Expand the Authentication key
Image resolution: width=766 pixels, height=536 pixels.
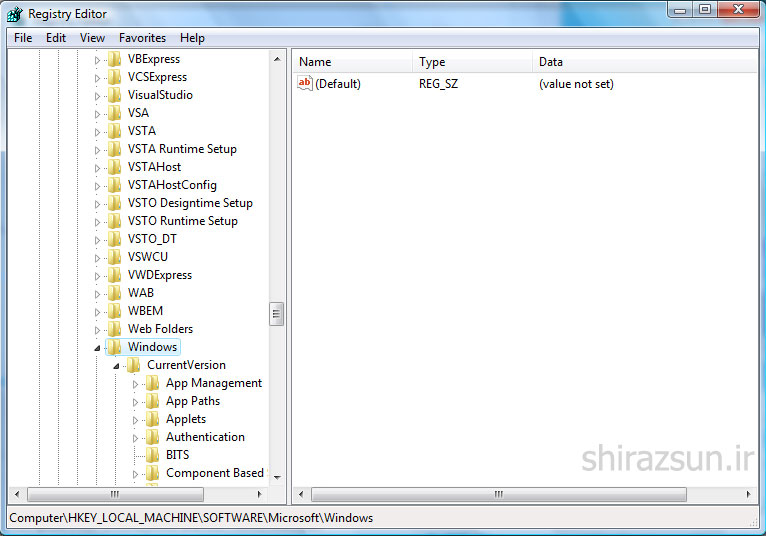pyautogui.click(x=135, y=438)
